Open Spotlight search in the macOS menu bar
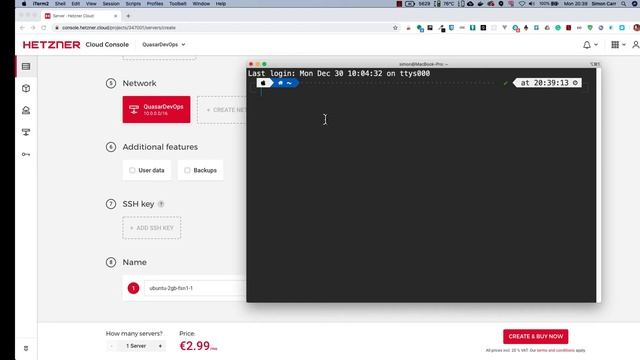The height and width of the screenshot is (360, 640). pyautogui.click(x=623, y=4)
